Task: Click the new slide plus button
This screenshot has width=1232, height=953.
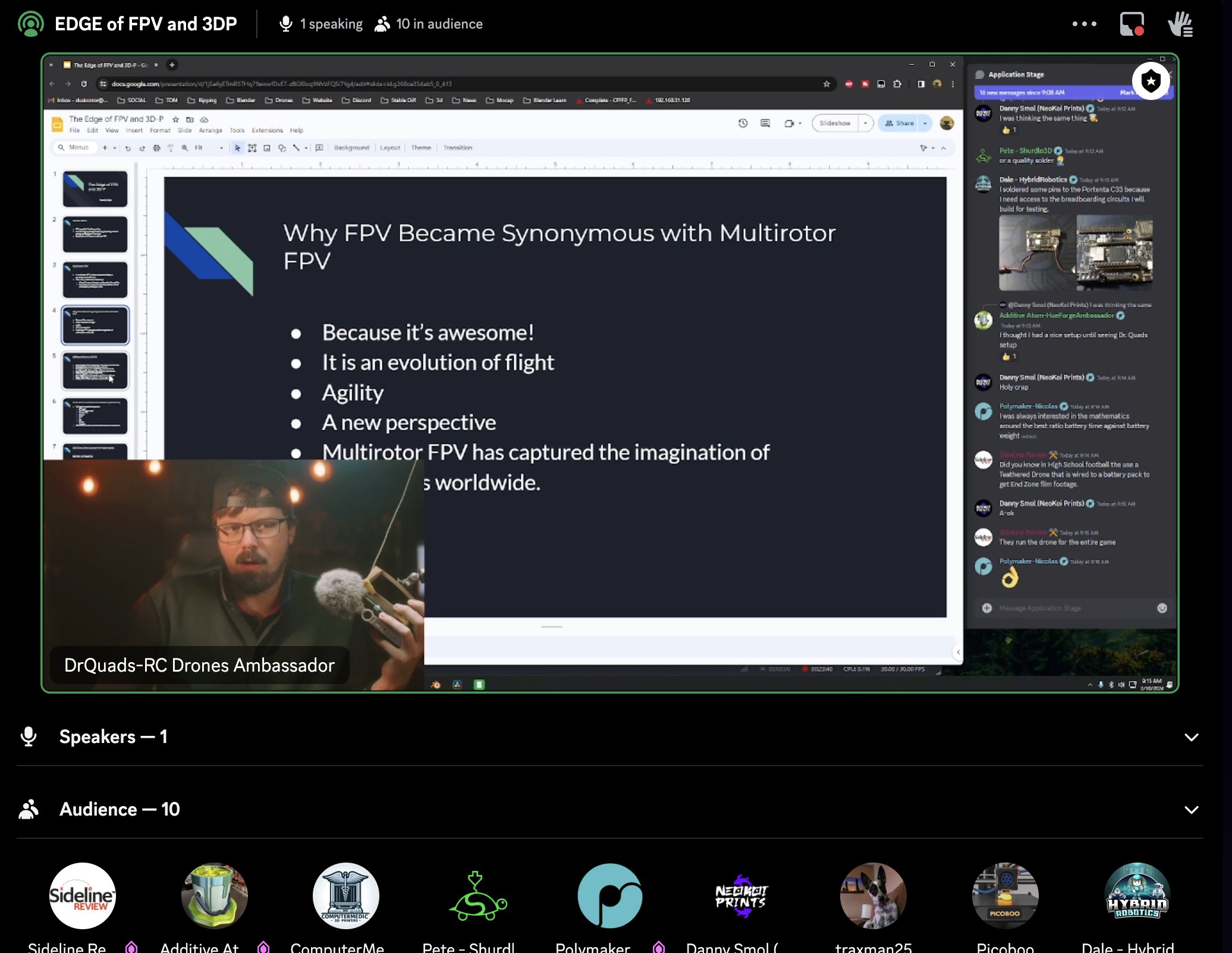Action: click(x=105, y=148)
